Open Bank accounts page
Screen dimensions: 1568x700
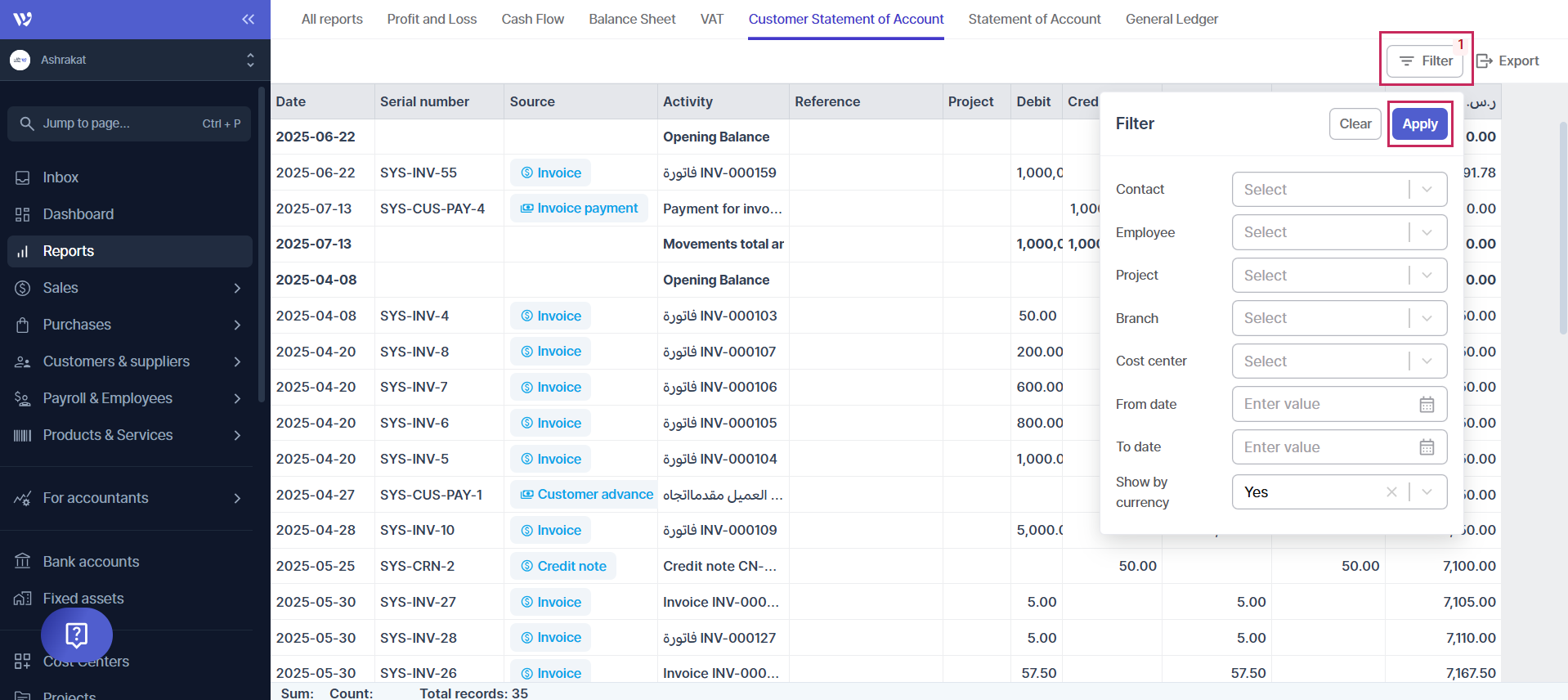pyautogui.click(x=91, y=562)
